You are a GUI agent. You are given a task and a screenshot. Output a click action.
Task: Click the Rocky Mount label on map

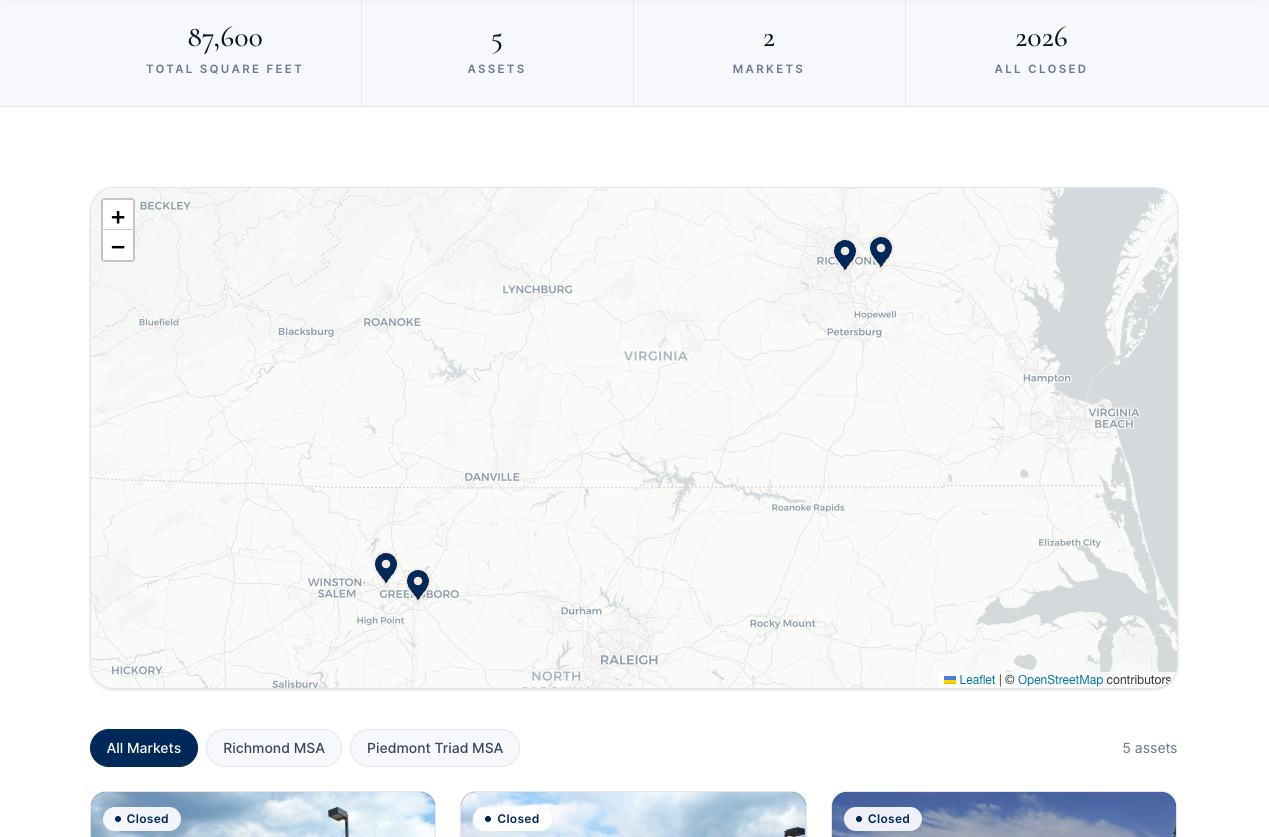[783, 624]
